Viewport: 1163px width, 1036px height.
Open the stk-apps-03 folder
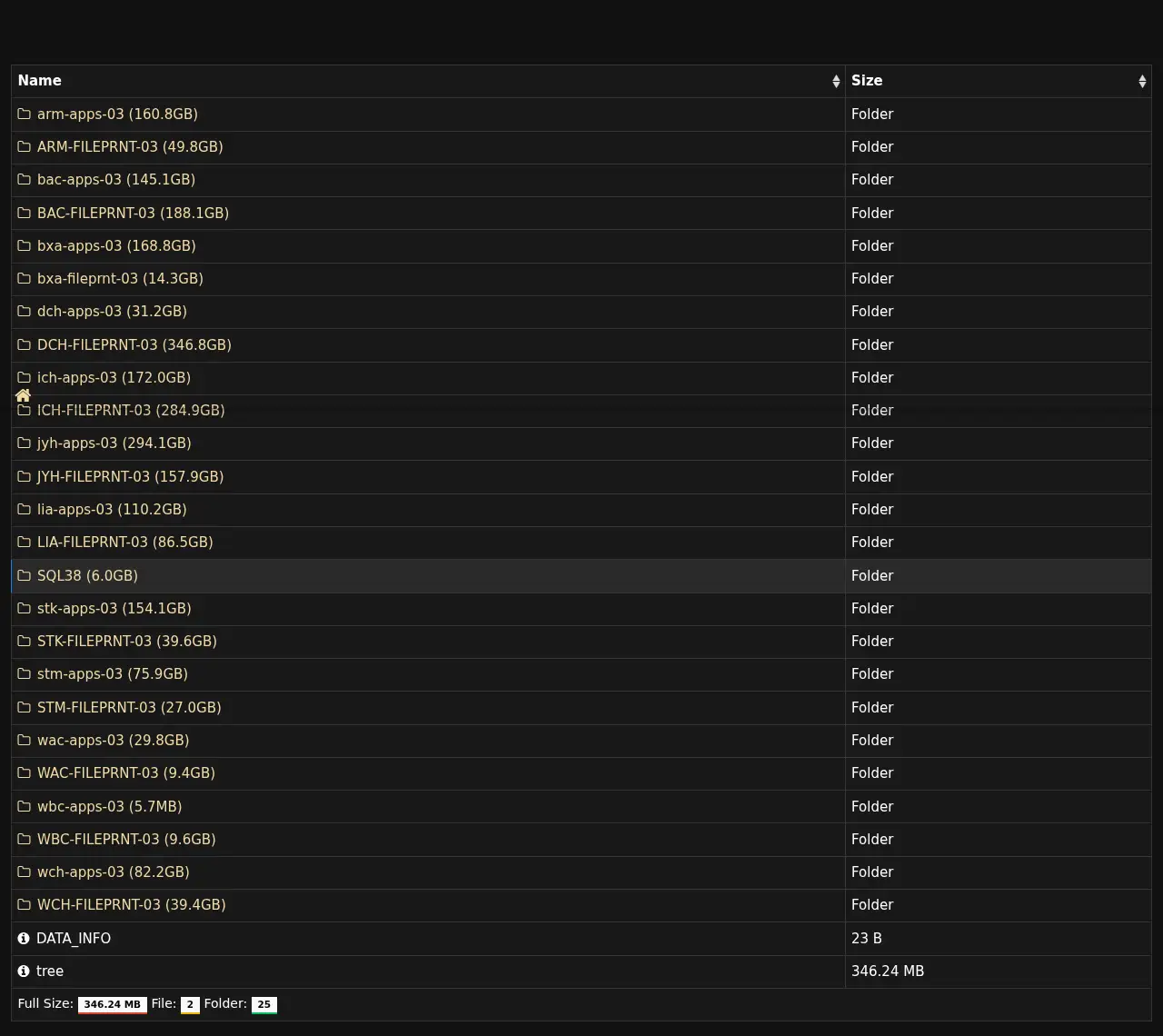tap(114, 608)
